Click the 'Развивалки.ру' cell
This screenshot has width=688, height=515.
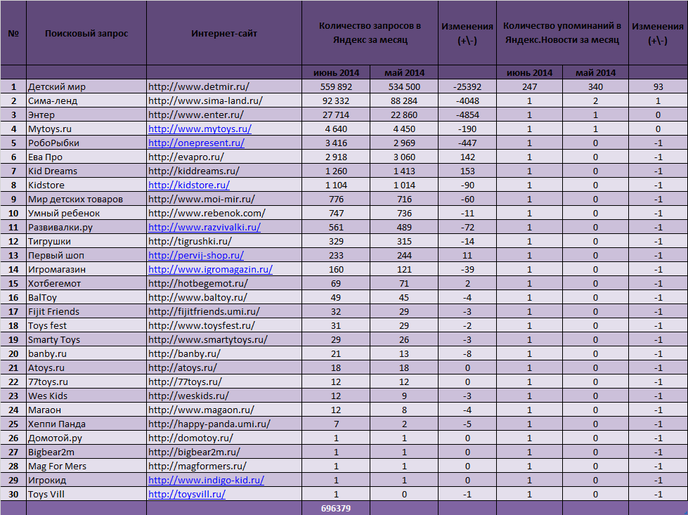pyautogui.click(x=86, y=227)
